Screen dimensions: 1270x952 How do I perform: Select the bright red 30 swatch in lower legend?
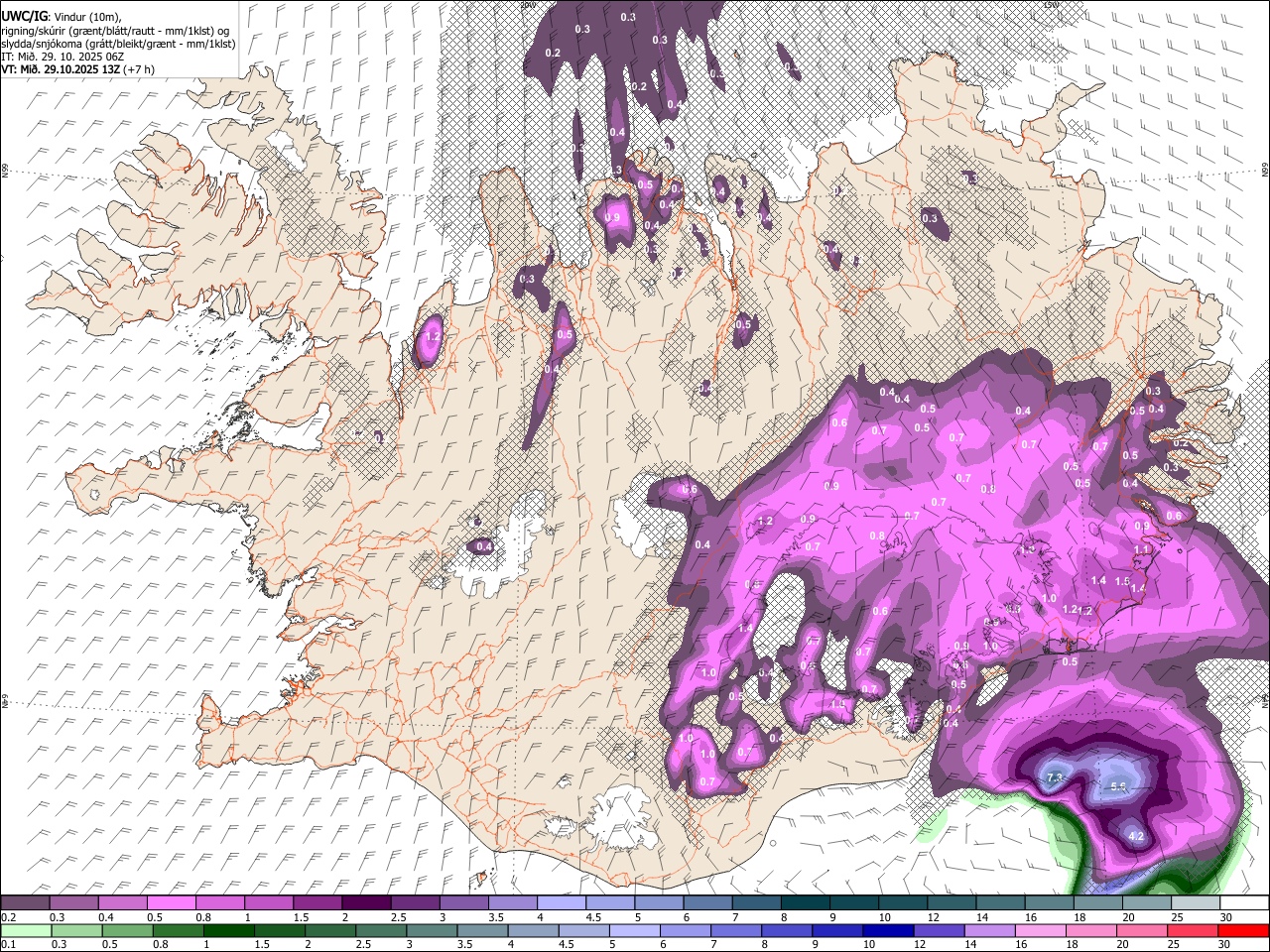[1243, 931]
